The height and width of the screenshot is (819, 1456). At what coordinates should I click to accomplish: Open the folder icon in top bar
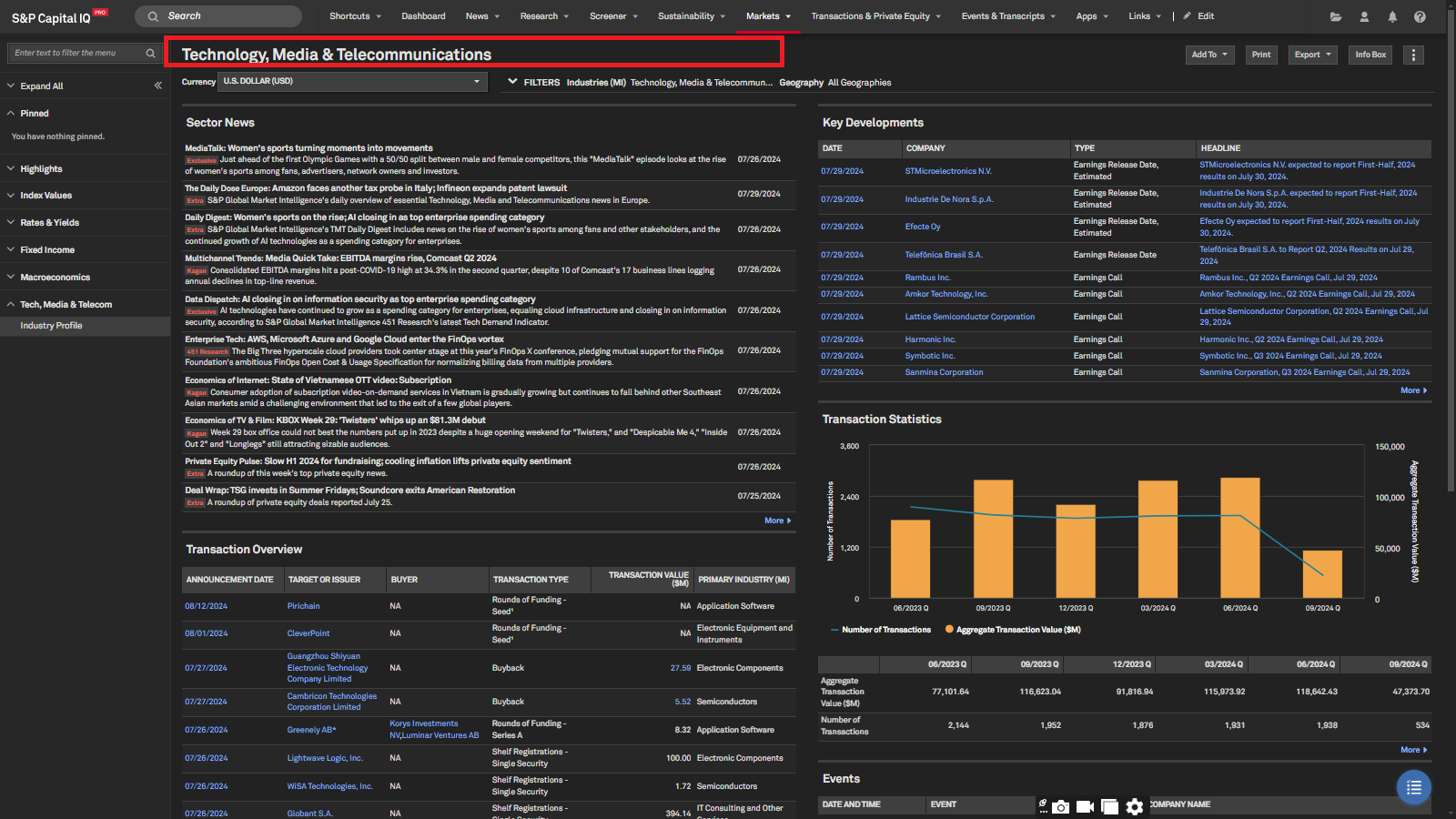pyautogui.click(x=1336, y=16)
